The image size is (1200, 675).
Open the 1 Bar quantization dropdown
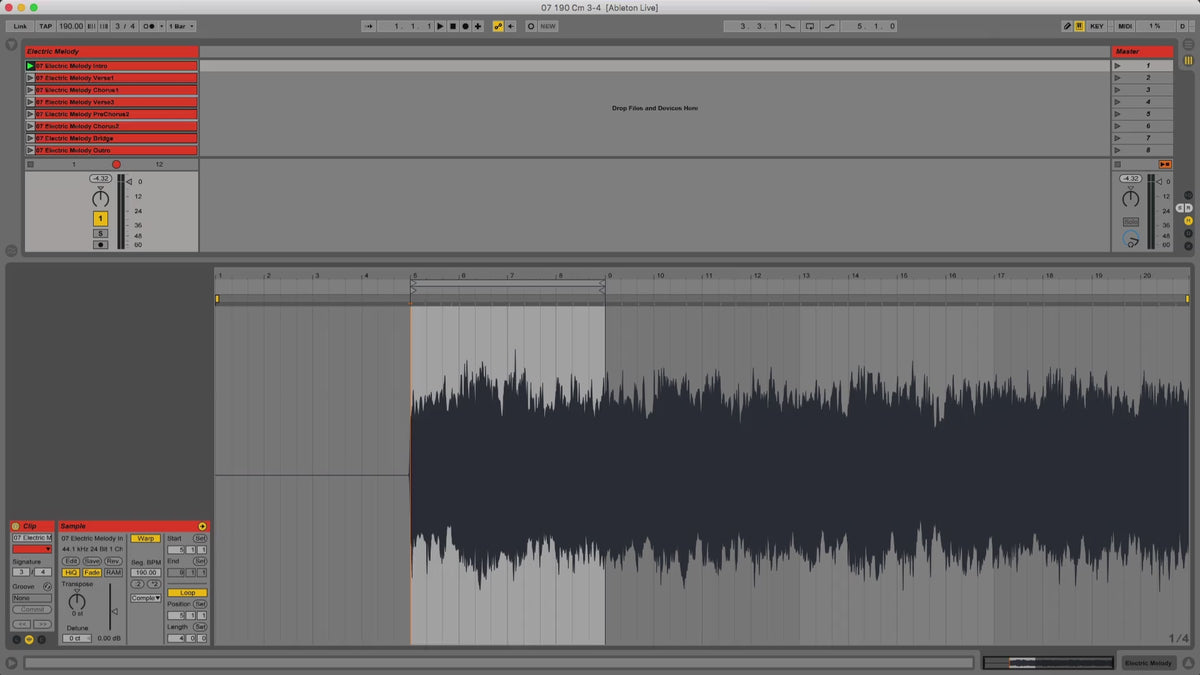click(181, 26)
